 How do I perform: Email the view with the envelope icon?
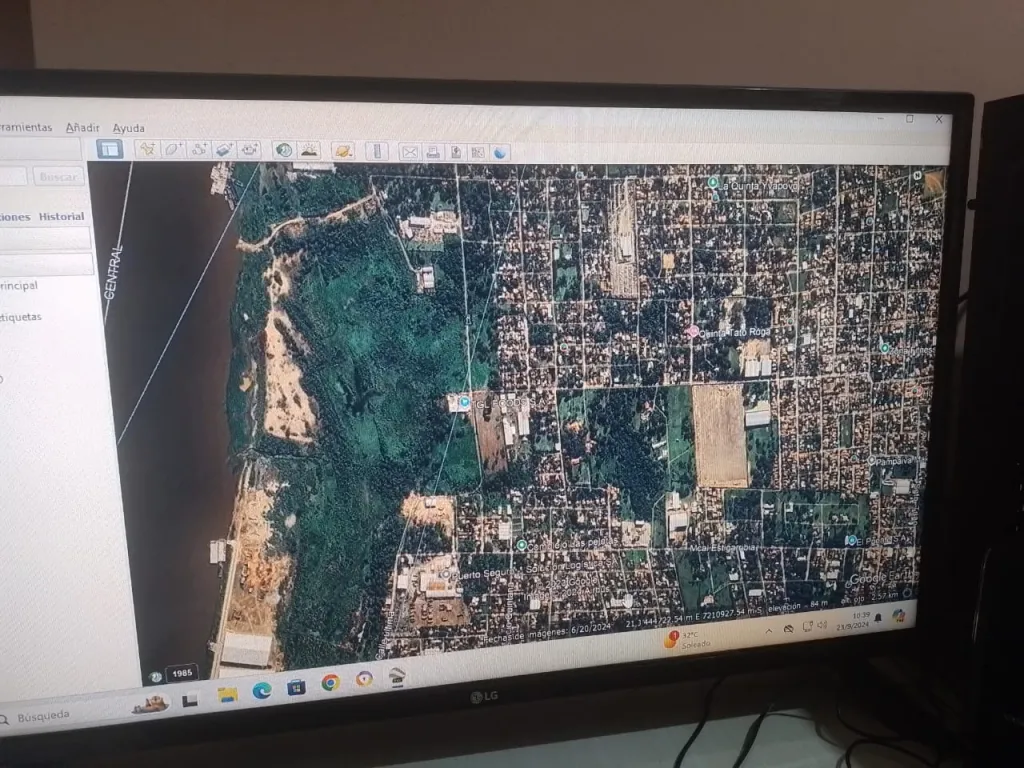[x=409, y=152]
